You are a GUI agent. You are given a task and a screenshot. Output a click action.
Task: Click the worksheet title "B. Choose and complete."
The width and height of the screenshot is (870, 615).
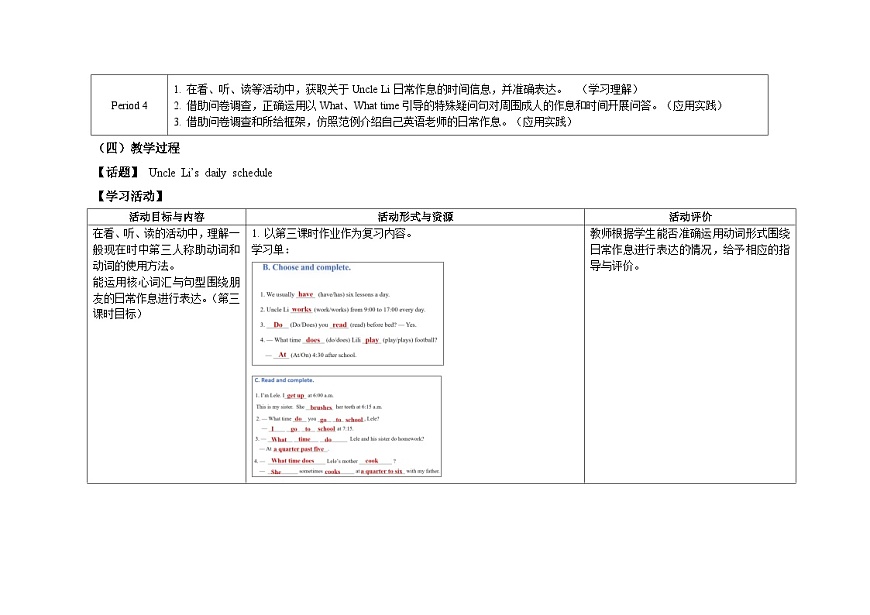click(306, 267)
